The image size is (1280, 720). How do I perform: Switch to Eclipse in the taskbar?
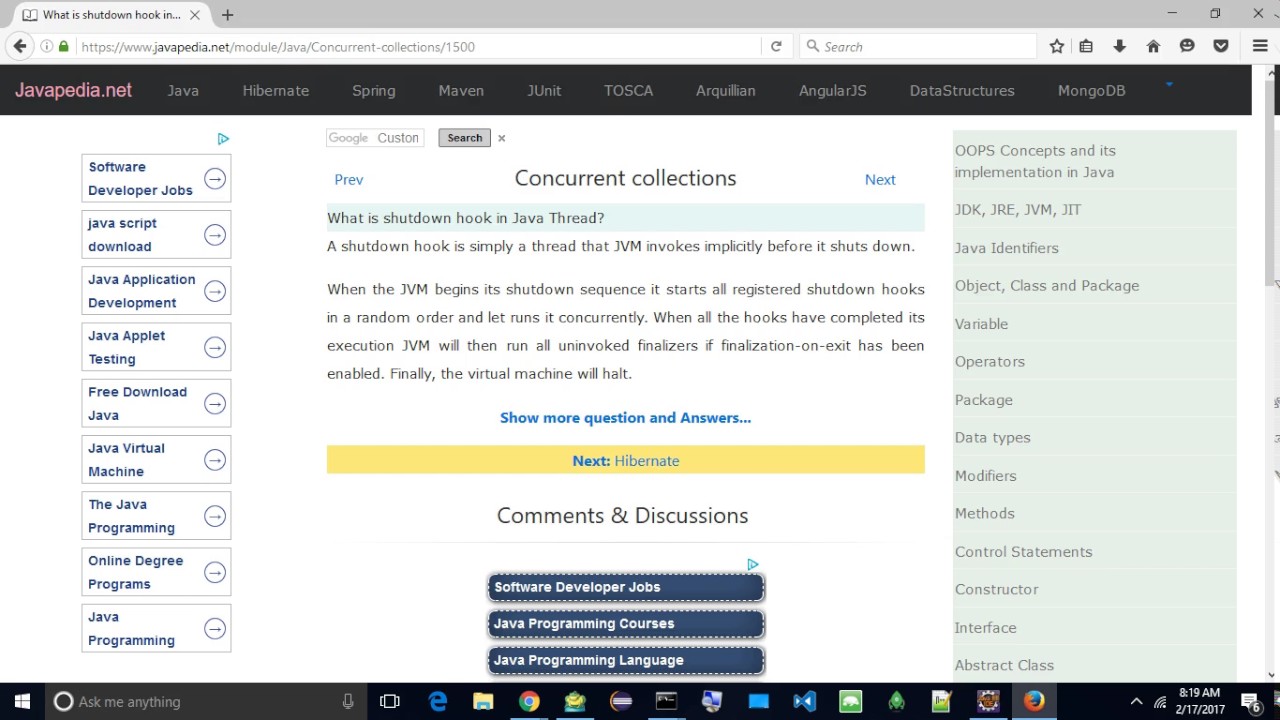(x=621, y=701)
